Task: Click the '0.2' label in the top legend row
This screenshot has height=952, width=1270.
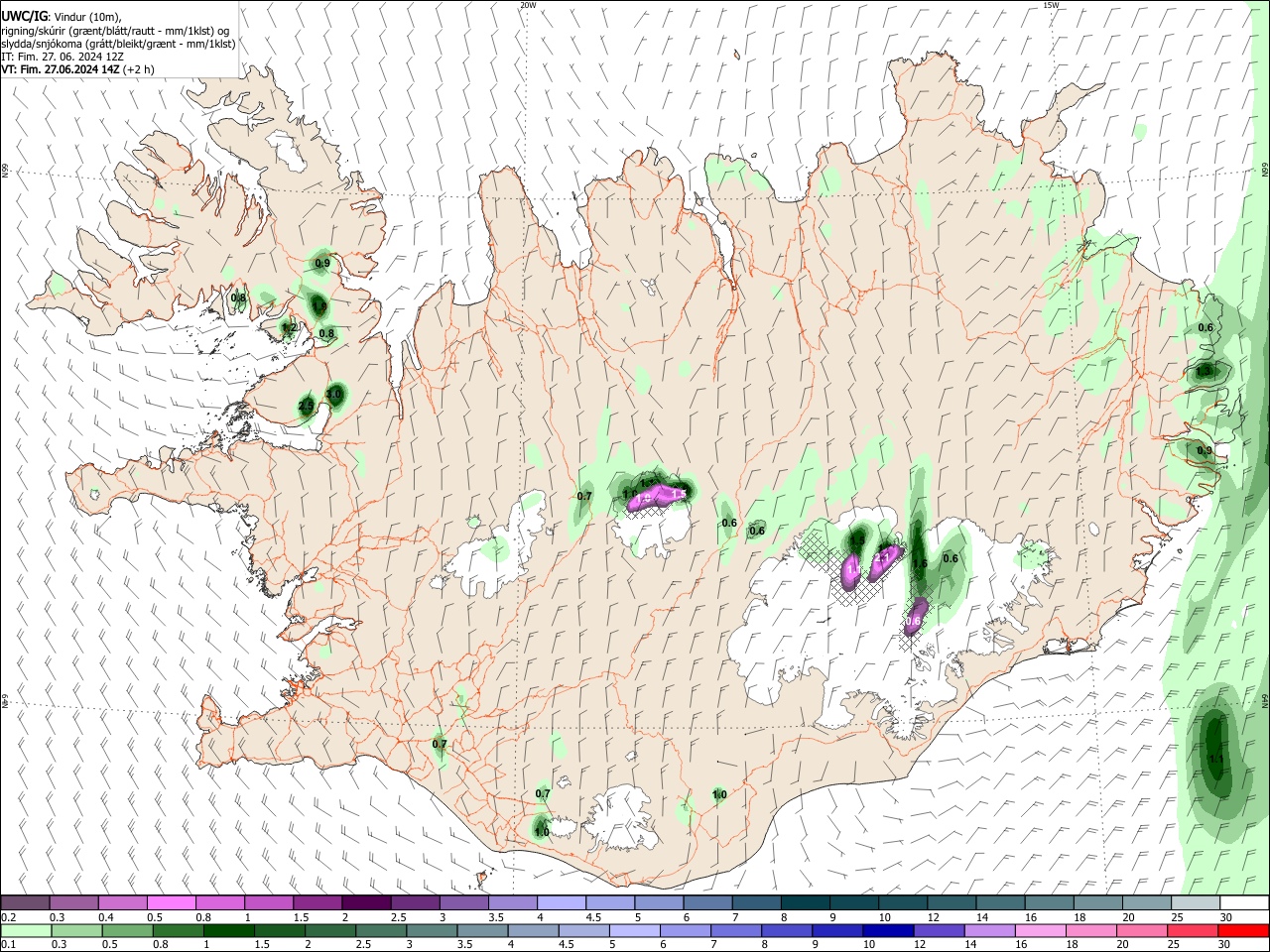Action: (8, 917)
